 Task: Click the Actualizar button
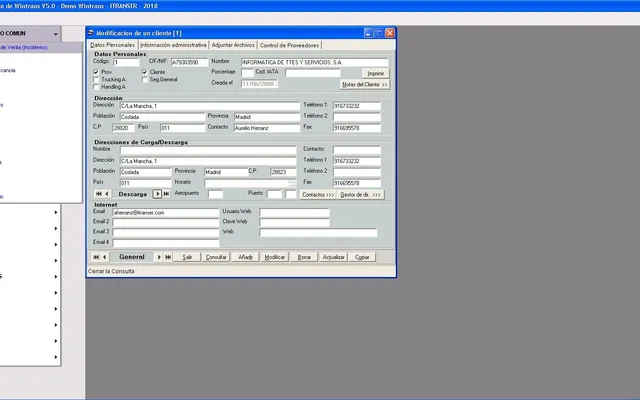333,257
